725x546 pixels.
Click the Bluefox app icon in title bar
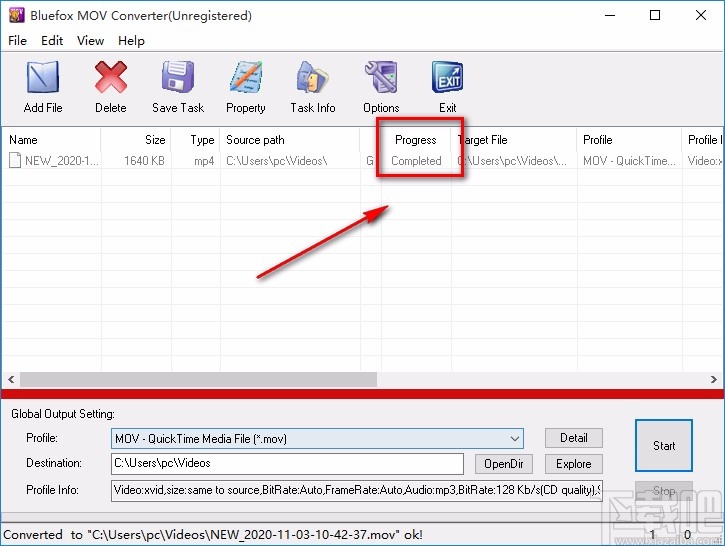point(16,15)
